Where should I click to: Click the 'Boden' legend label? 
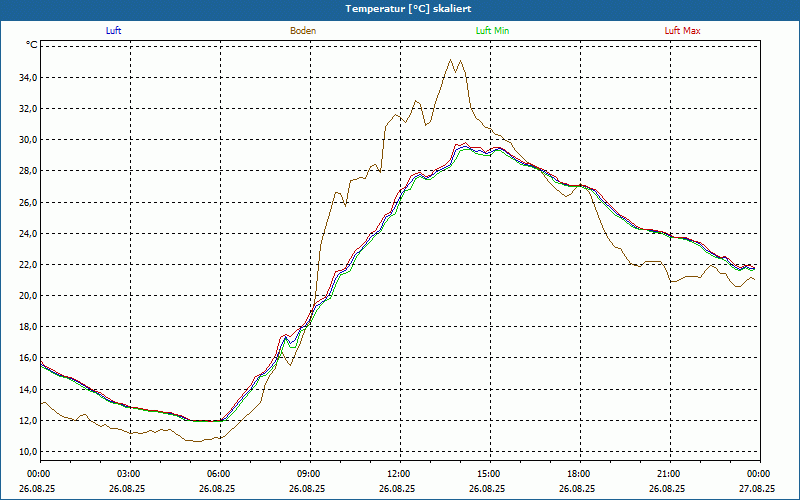click(303, 31)
